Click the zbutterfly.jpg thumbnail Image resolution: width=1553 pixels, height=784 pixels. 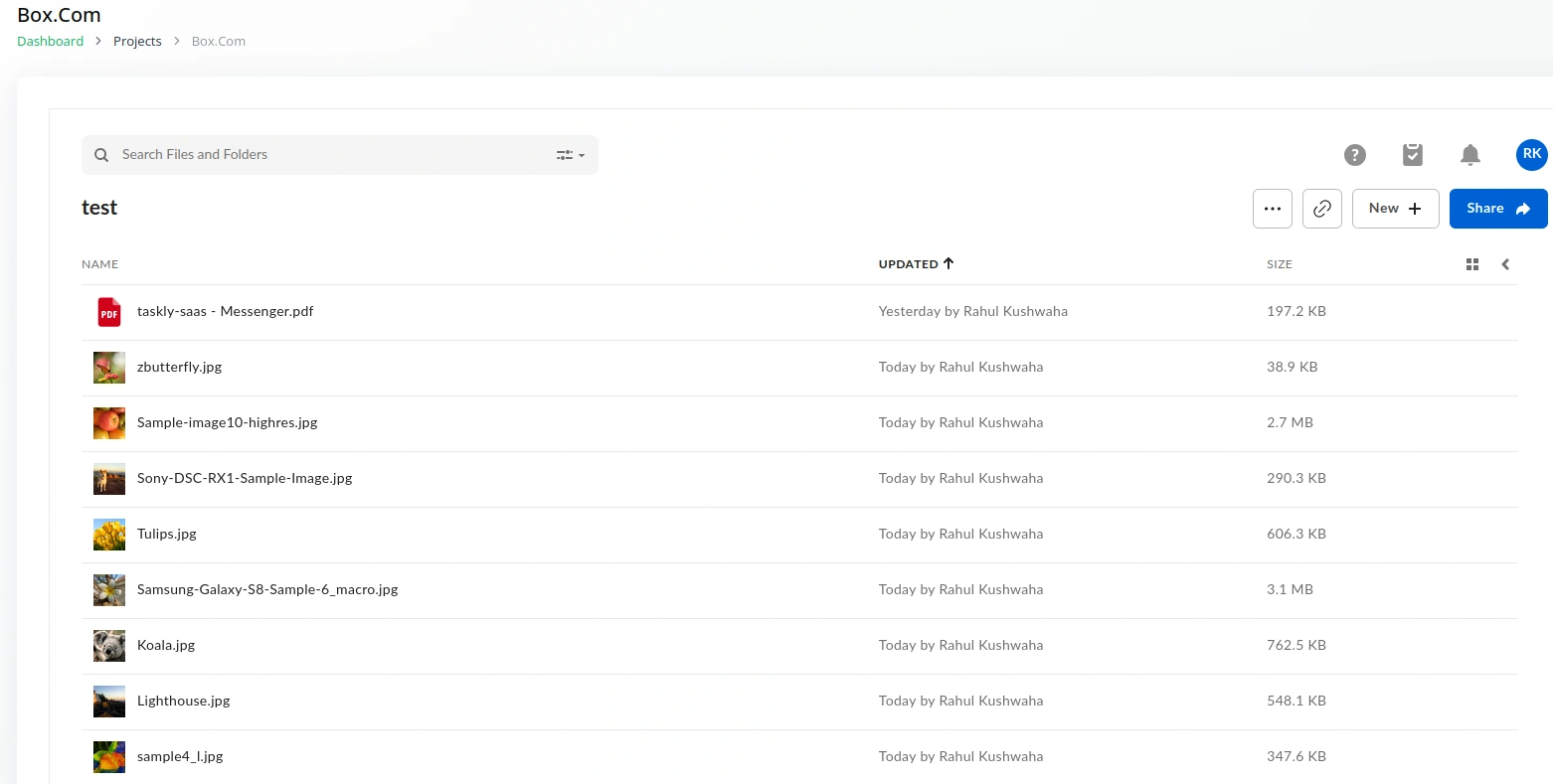pyautogui.click(x=109, y=368)
